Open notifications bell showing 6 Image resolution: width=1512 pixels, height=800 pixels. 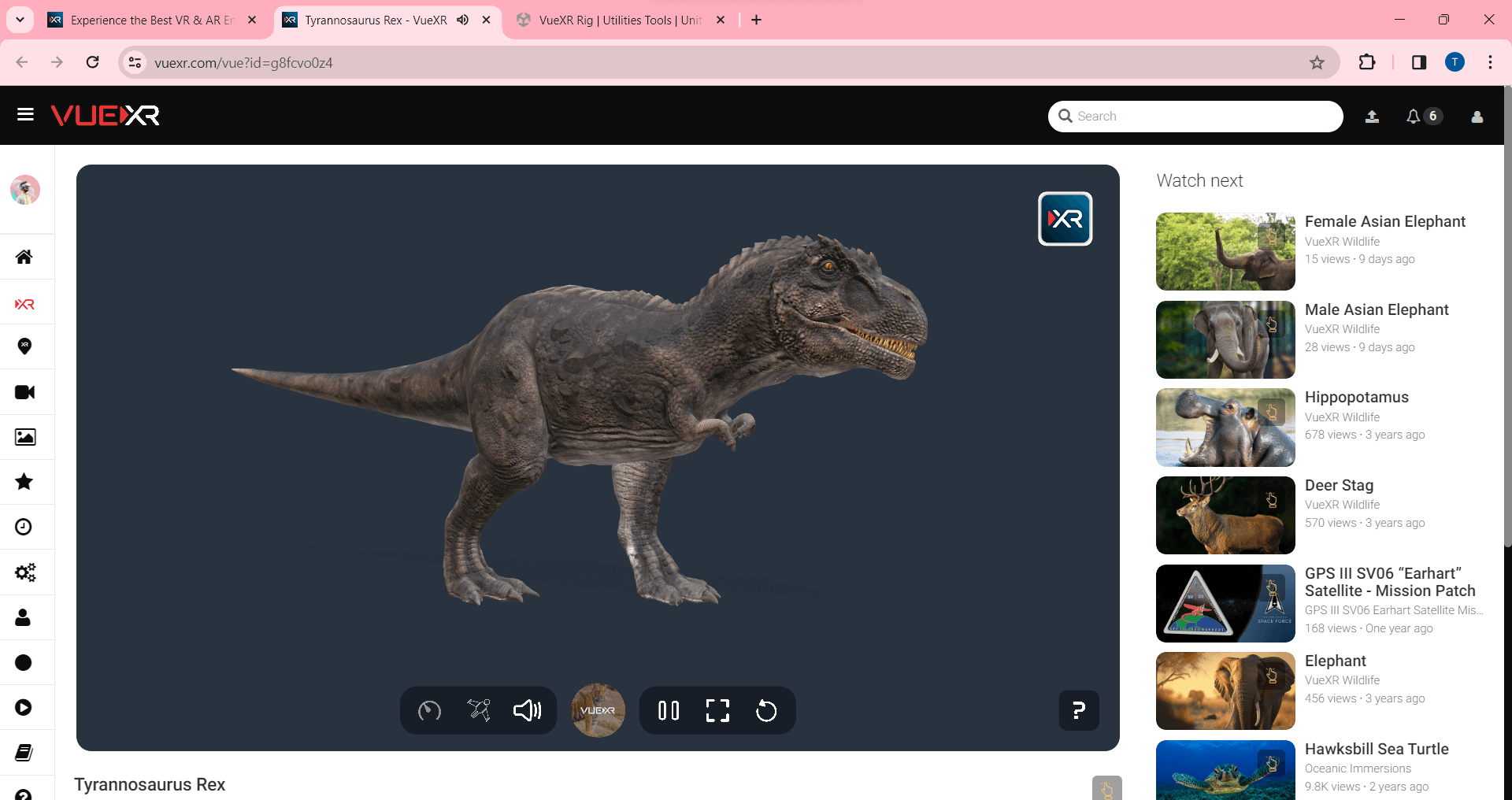point(1424,117)
